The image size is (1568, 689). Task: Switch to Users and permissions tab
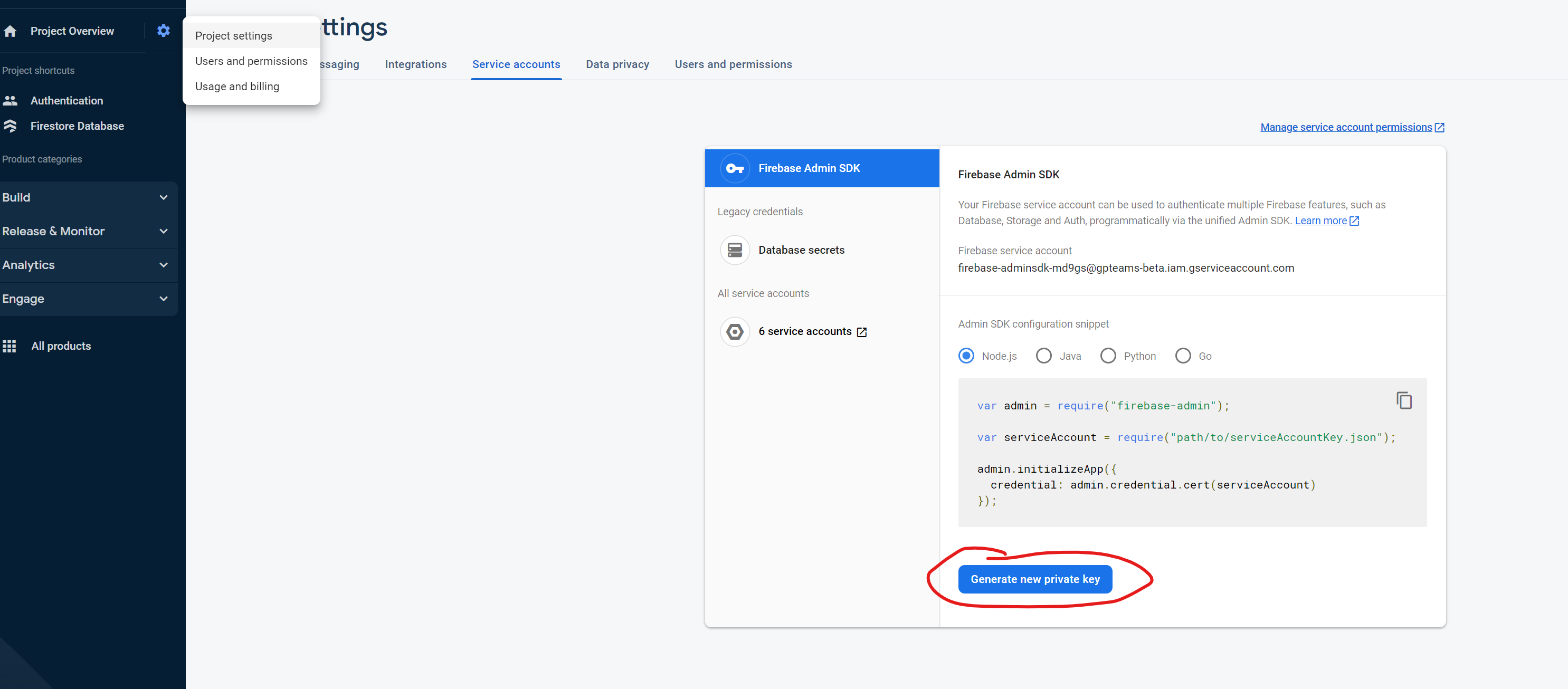coord(733,64)
